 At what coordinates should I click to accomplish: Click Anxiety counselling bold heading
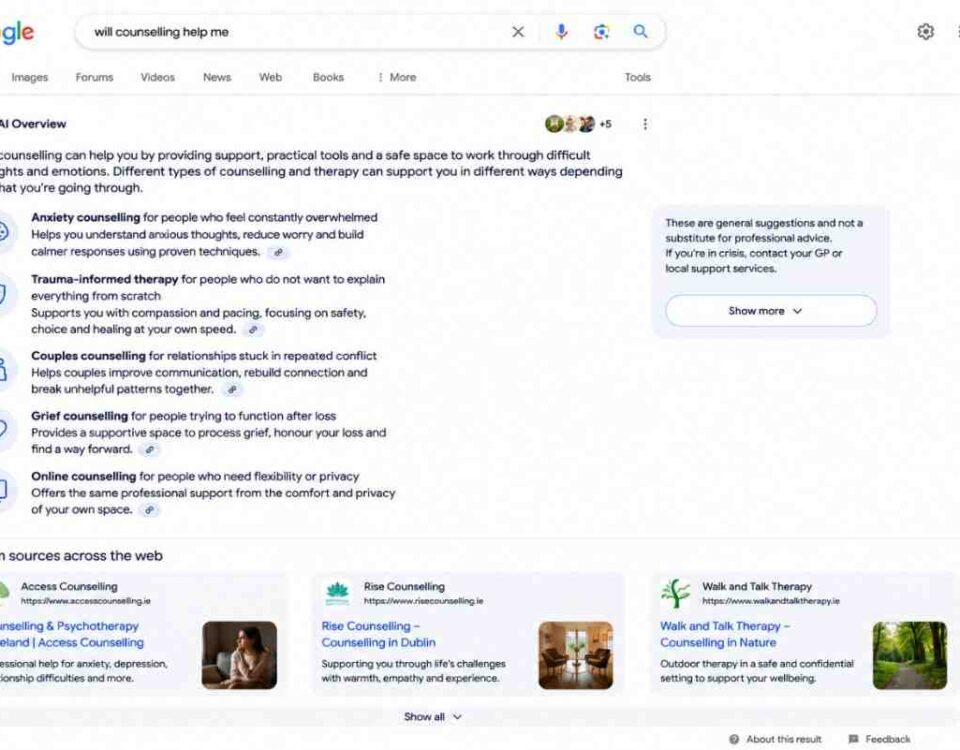pyautogui.click(x=86, y=217)
